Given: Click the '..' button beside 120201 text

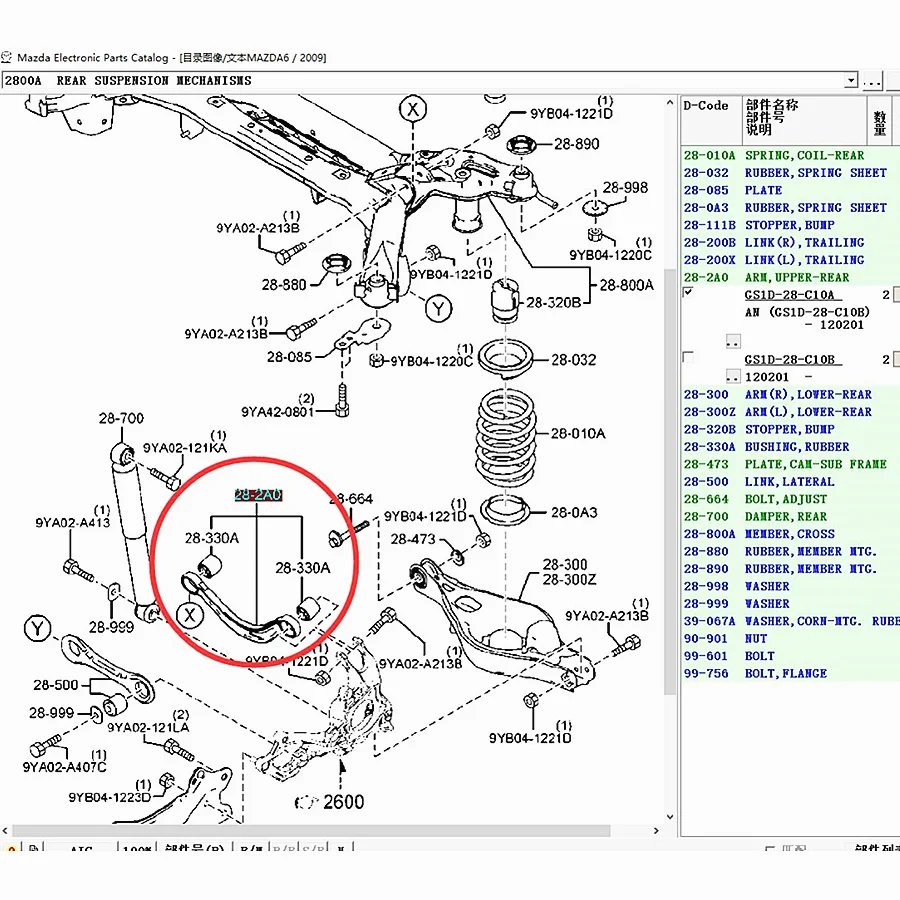Looking at the screenshot, I should click(733, 377).
